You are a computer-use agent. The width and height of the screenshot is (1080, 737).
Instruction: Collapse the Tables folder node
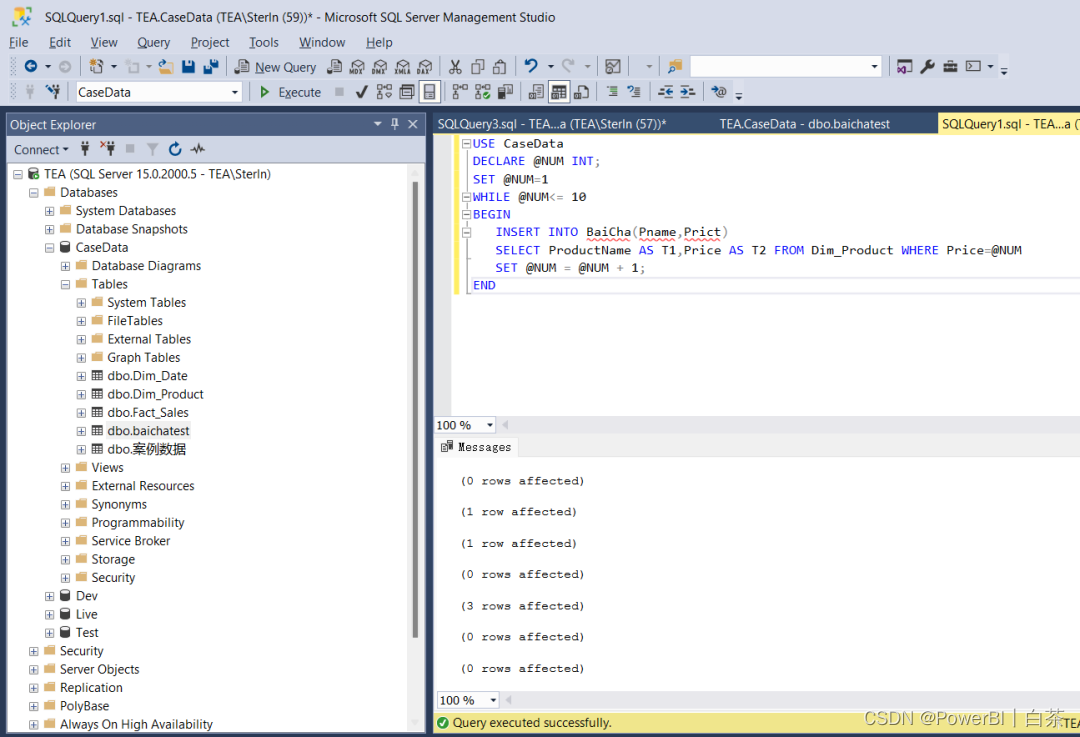[65, 284]
